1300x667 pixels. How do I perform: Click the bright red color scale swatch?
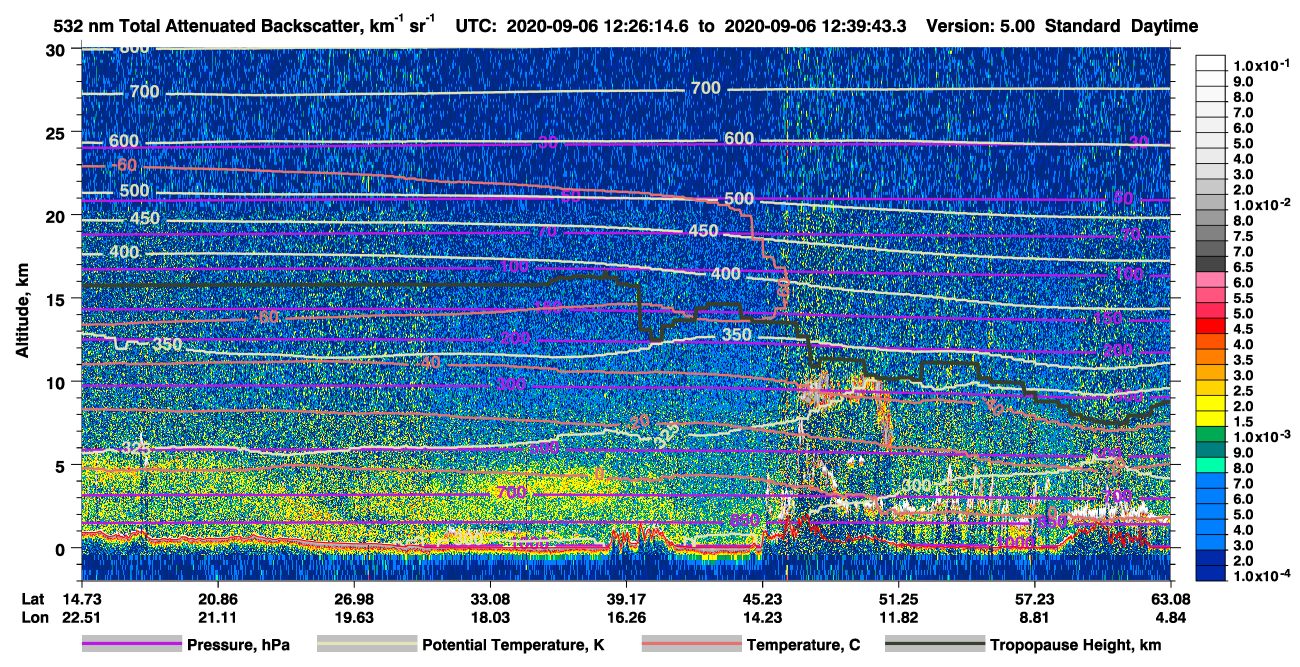pyautogui.click(x=1211, y=325)
